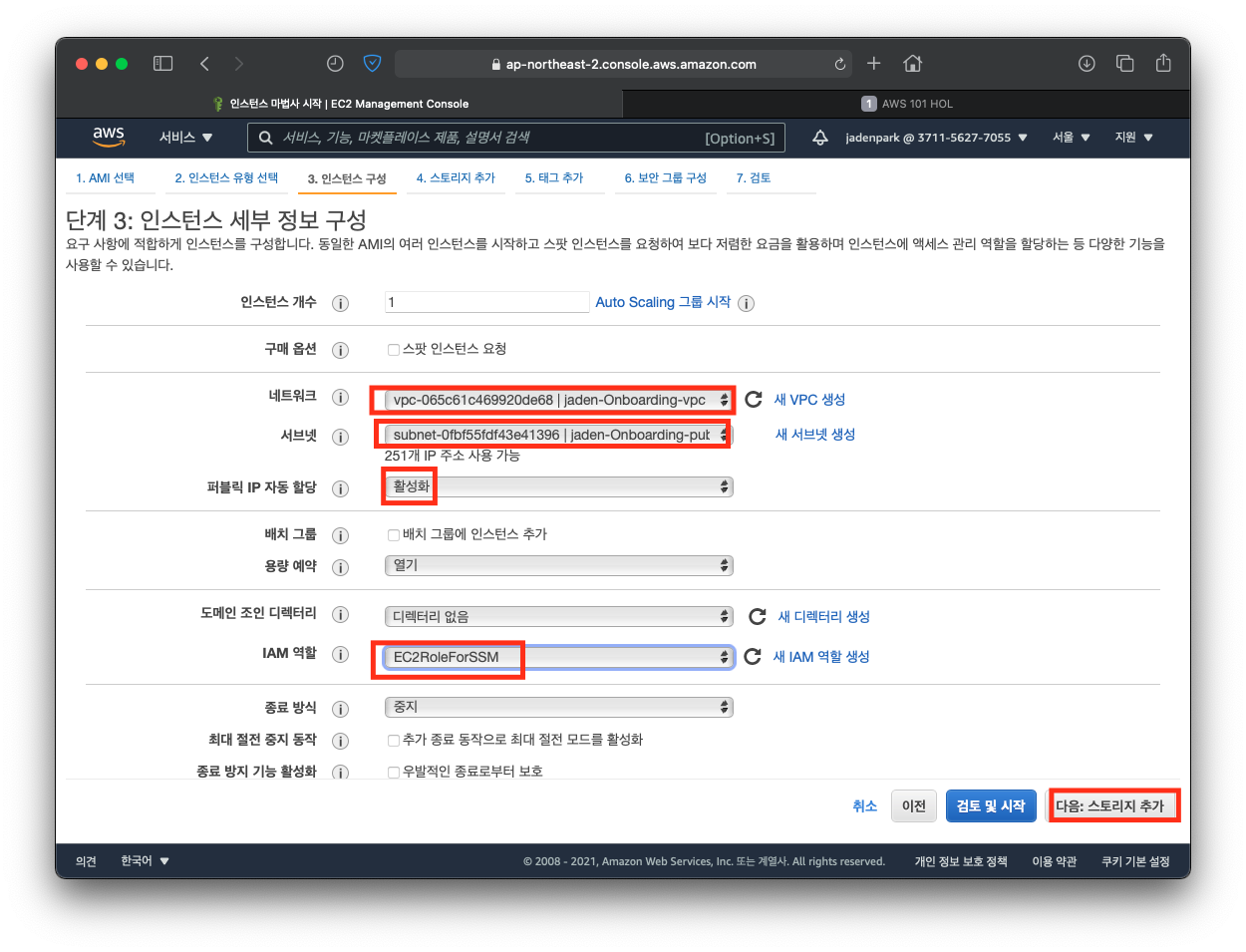1246x952 pixels.
Task: Open the IAM 역할 dropdown
Action: [558, 657]
